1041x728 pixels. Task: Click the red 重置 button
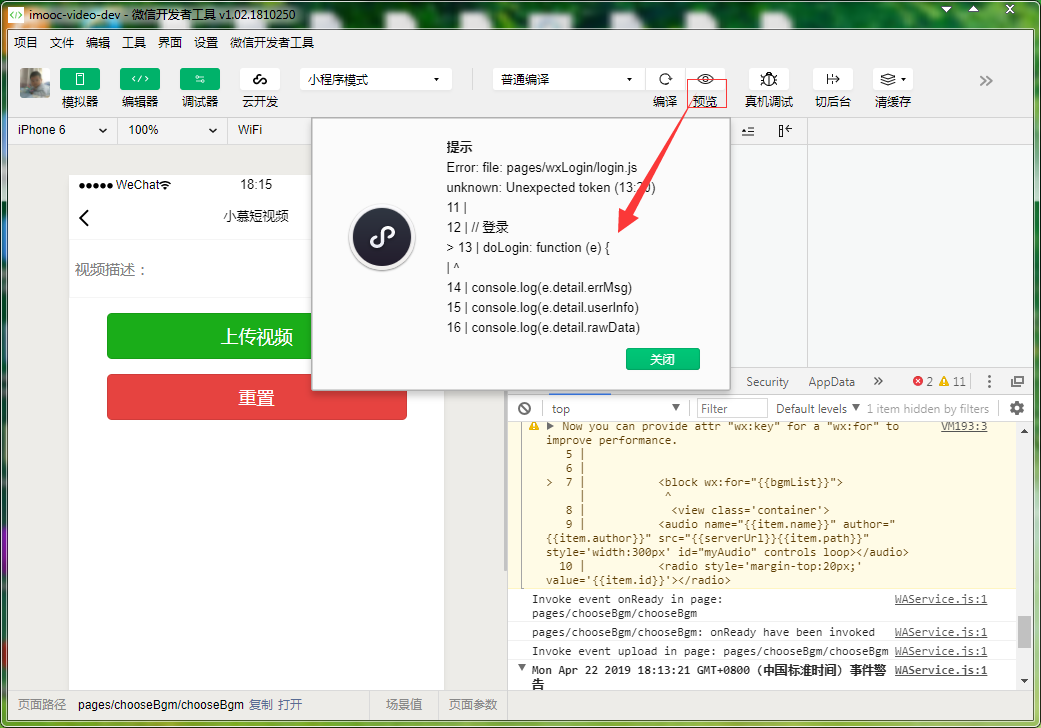pyautogui.click(x=256, y=397)
